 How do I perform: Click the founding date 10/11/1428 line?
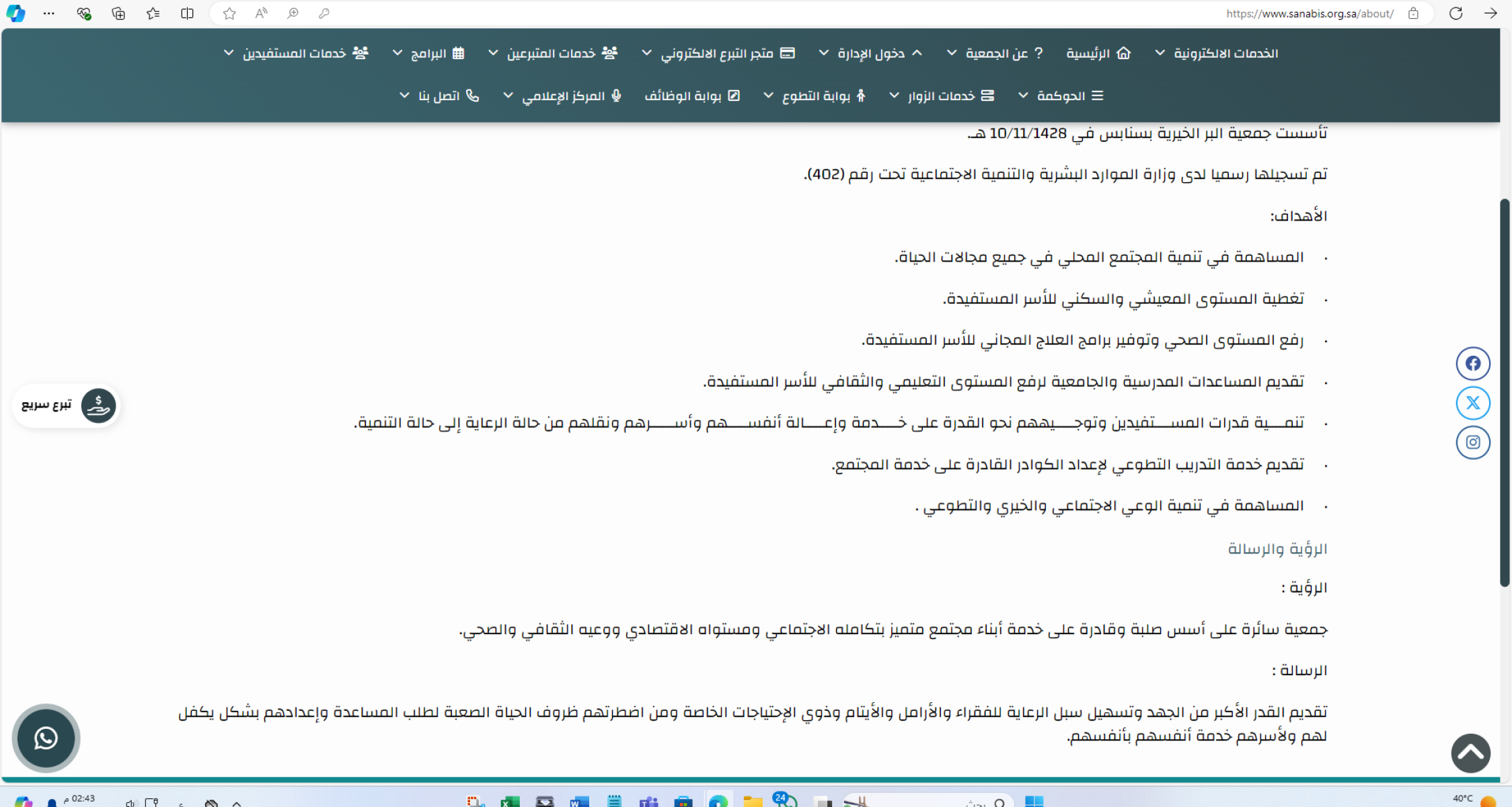point(1147,133)
